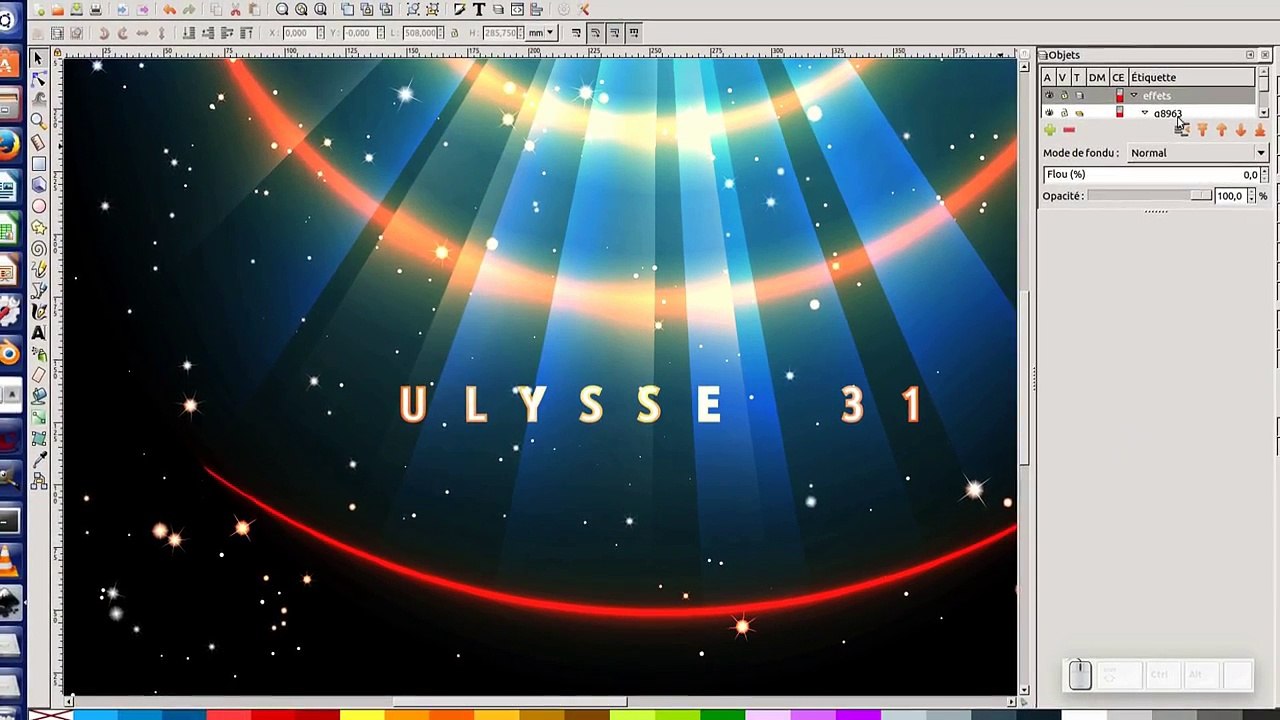Lower selection to bottom in Objets panel

click(x=1260, y=130)
